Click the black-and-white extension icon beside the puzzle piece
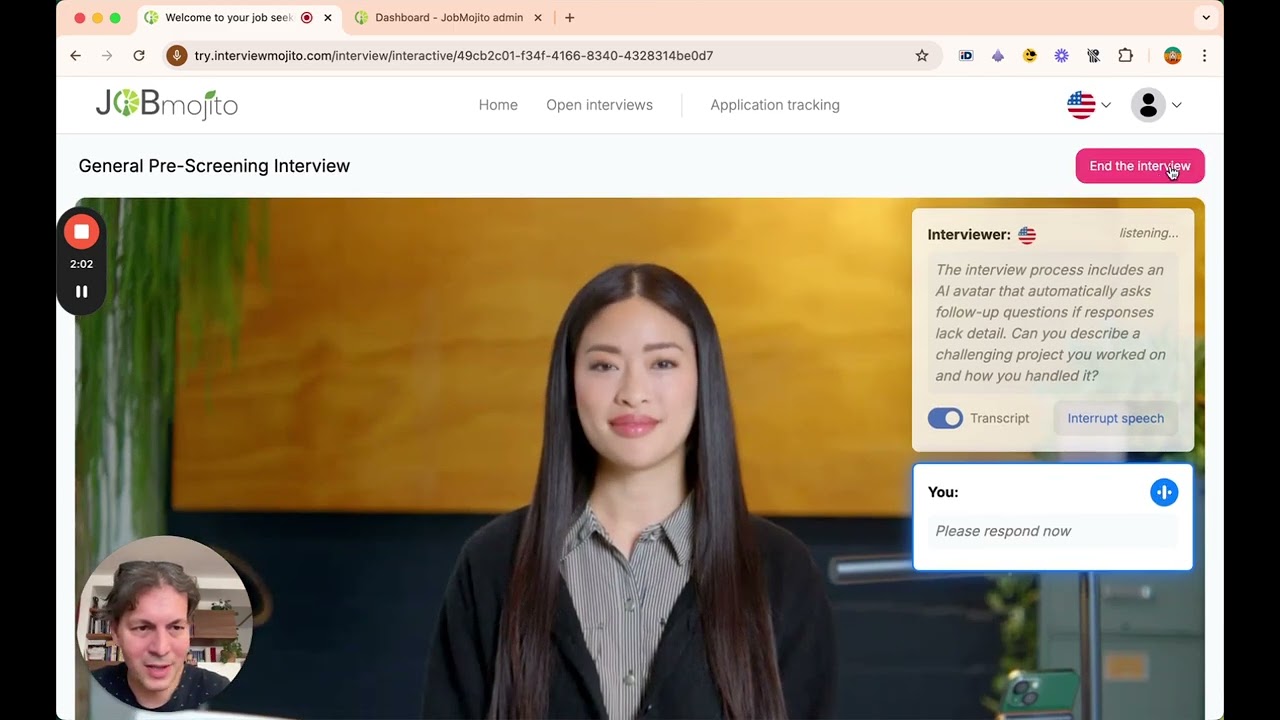 (1094, 56)
